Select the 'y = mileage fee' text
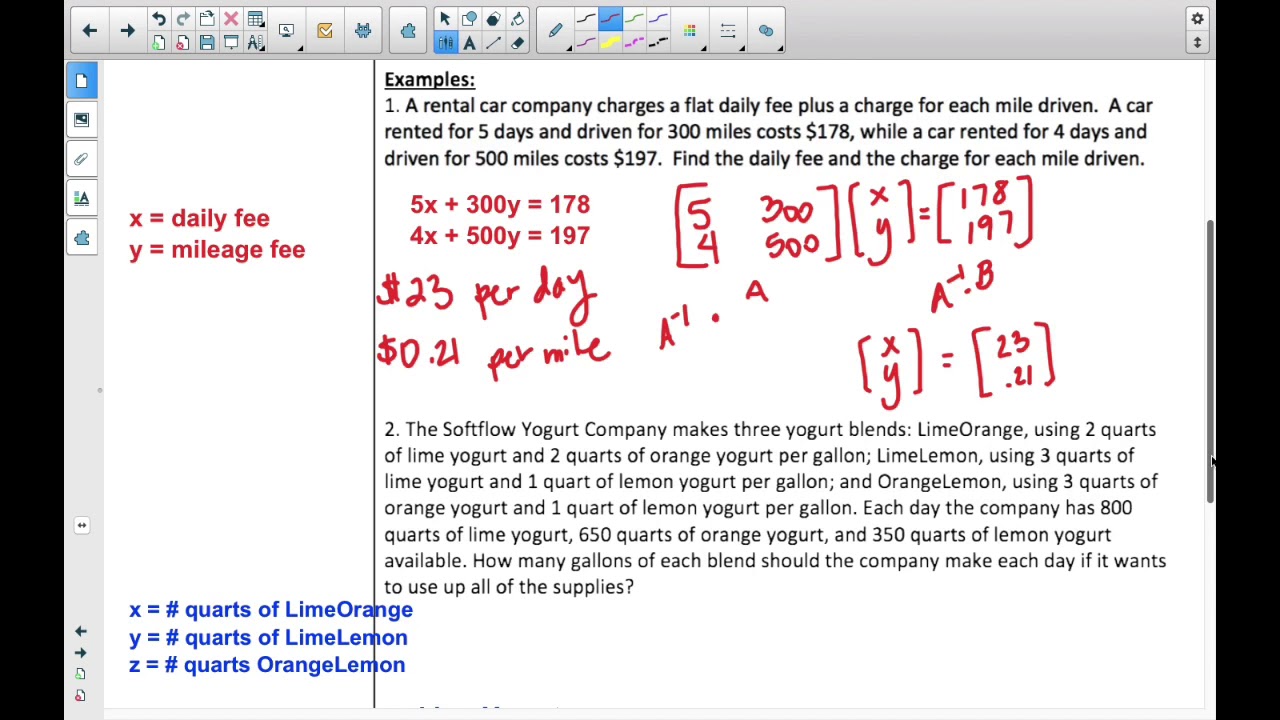This screenshot has width=1280, height=720. 217,250
